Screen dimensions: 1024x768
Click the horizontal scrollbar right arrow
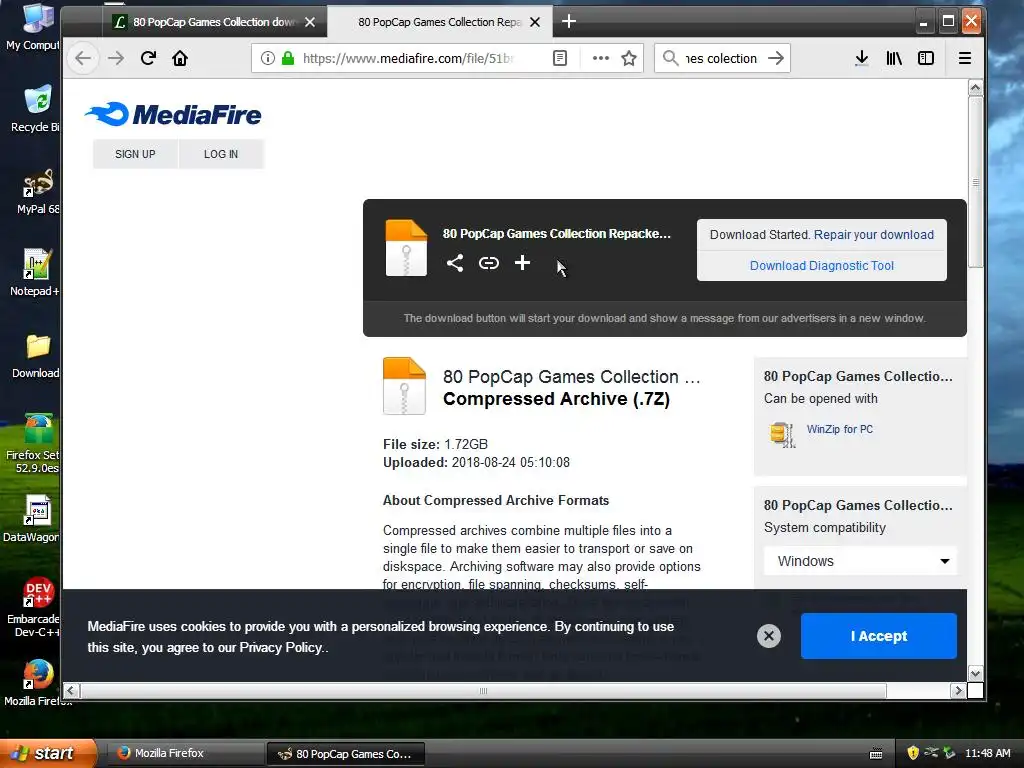pyautogui.click(x=958, y=690)
